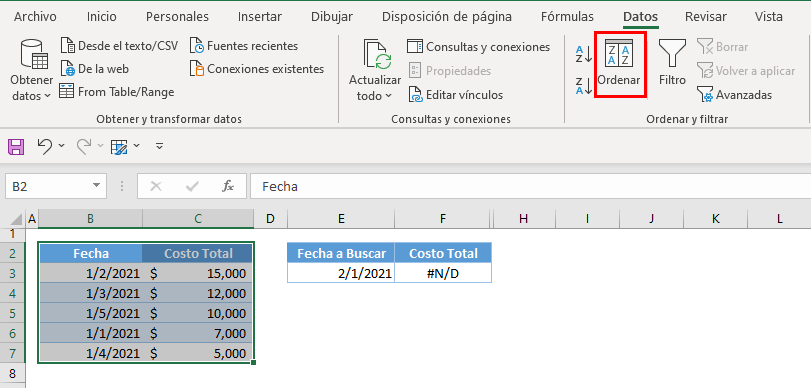
Task: Open the Personales tab
Action: [177, 17]
